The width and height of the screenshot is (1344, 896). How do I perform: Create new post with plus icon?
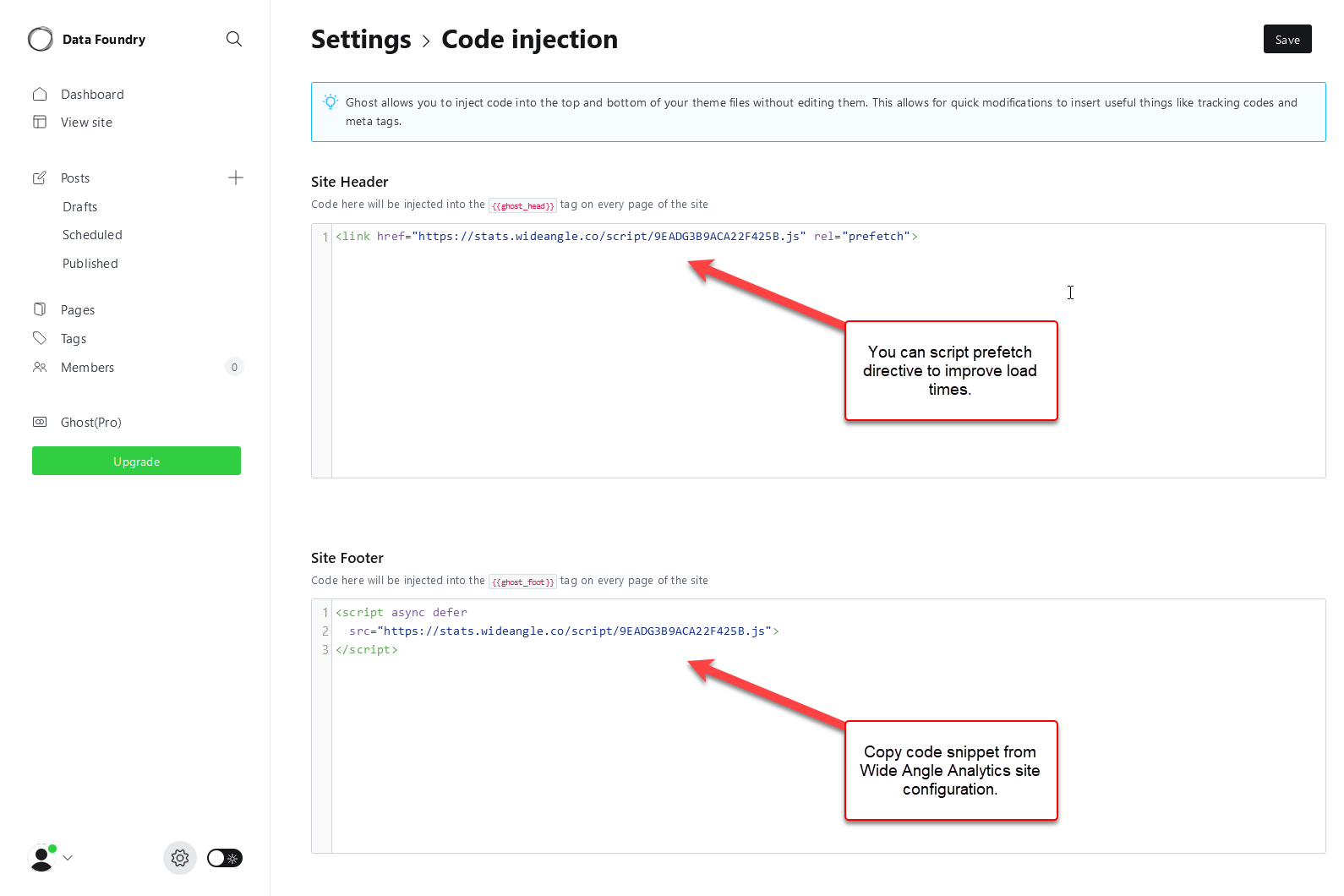pyautogui.click(x=236, y=178)
